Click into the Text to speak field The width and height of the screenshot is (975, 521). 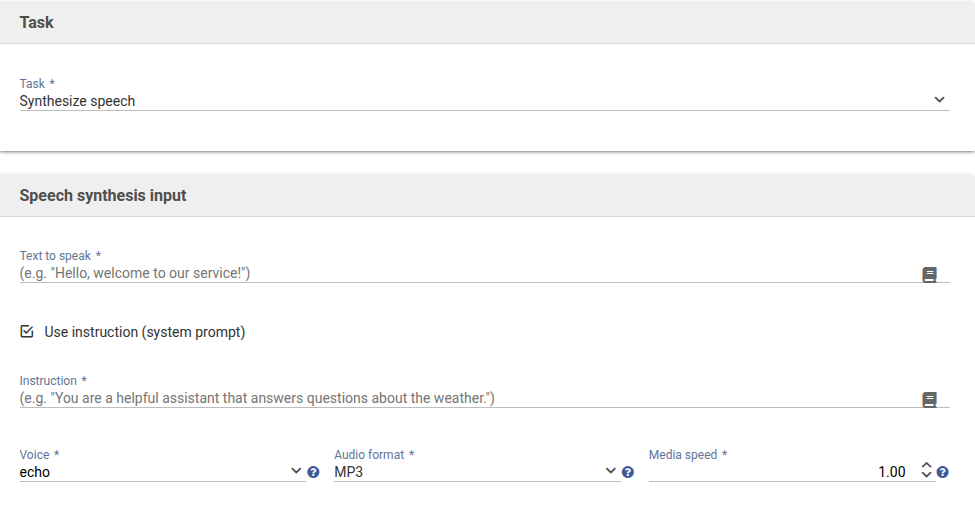[460, 273]
